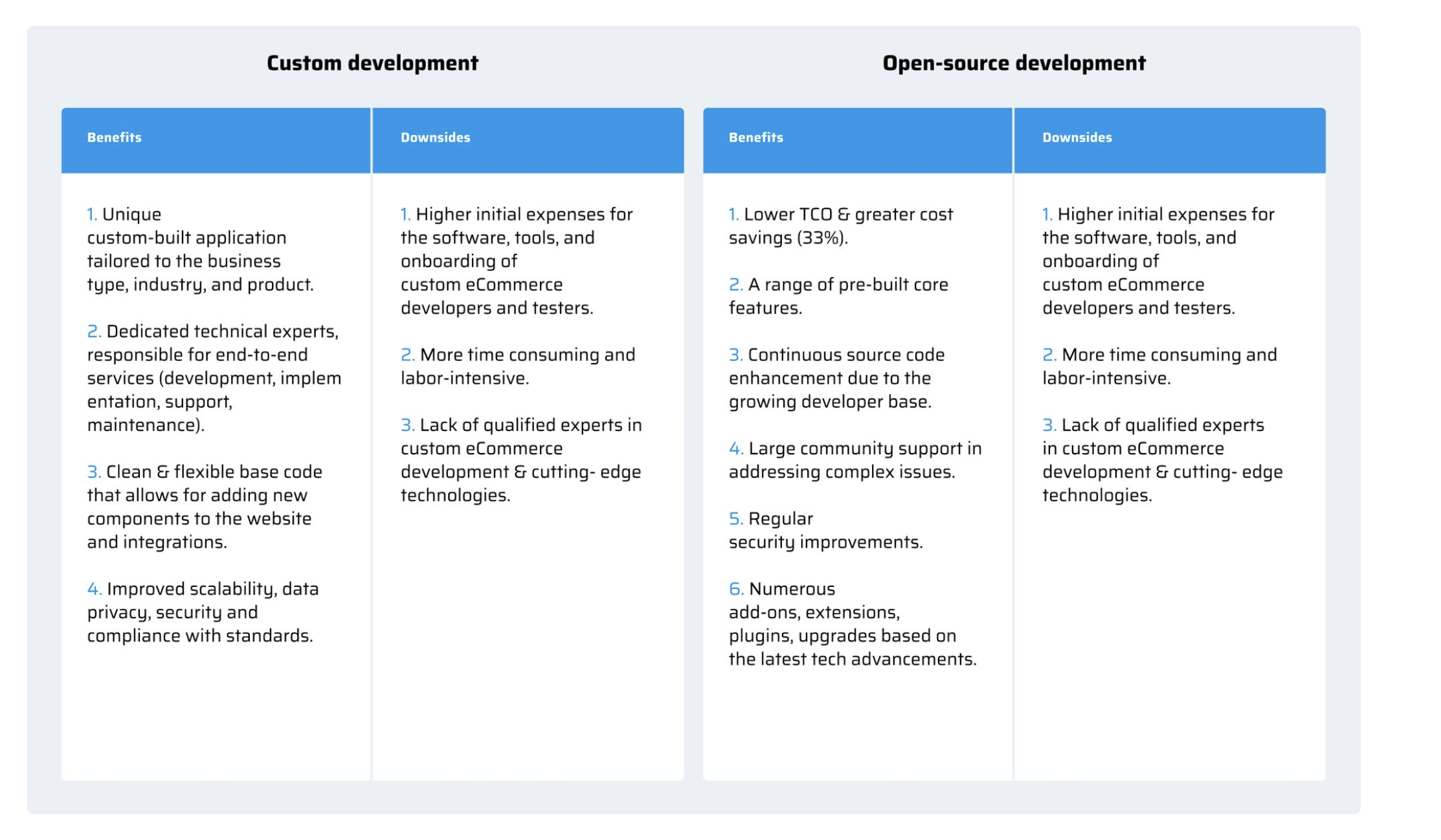Viewport: 1441px width, 840px height.
Task: Click the numbered '1.' marker beside Lower TCO
Action: [x=733, y=214]
